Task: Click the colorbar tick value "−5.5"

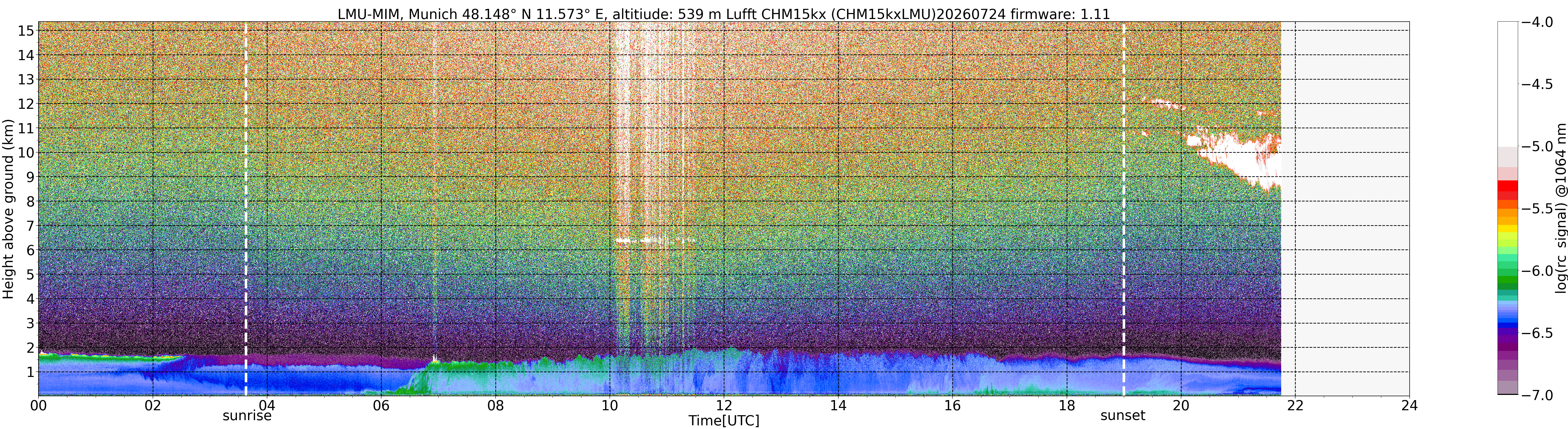Action: (x=1538, y=209)
